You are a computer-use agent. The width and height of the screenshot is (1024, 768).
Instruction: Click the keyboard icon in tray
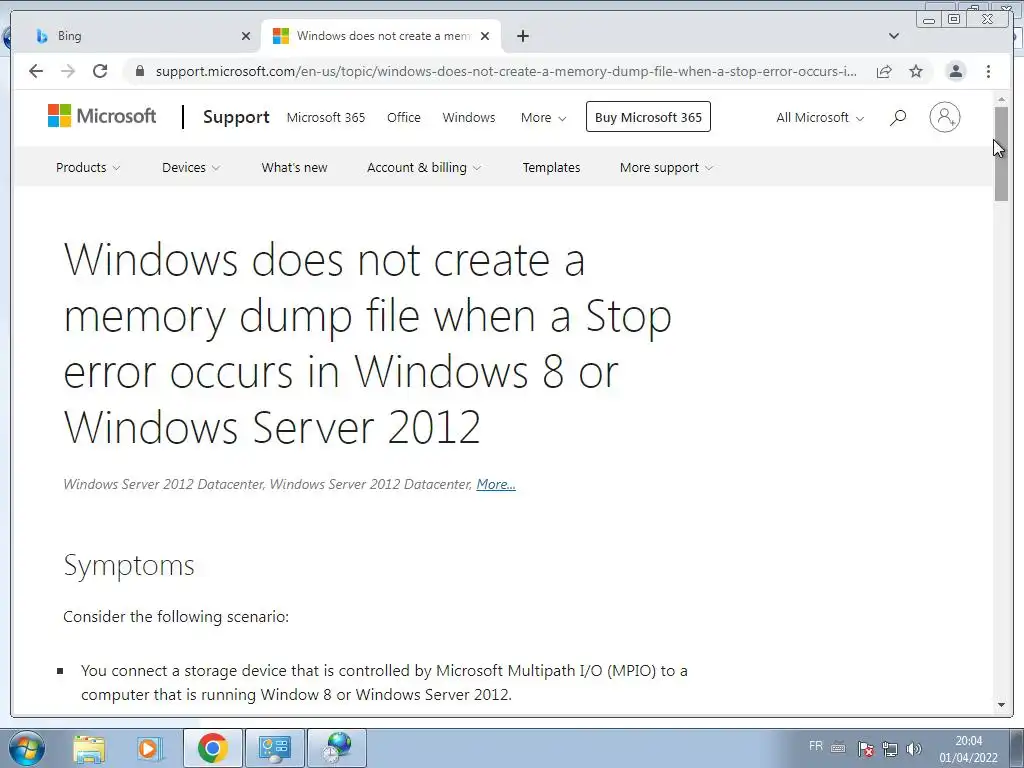coord(838,748)
